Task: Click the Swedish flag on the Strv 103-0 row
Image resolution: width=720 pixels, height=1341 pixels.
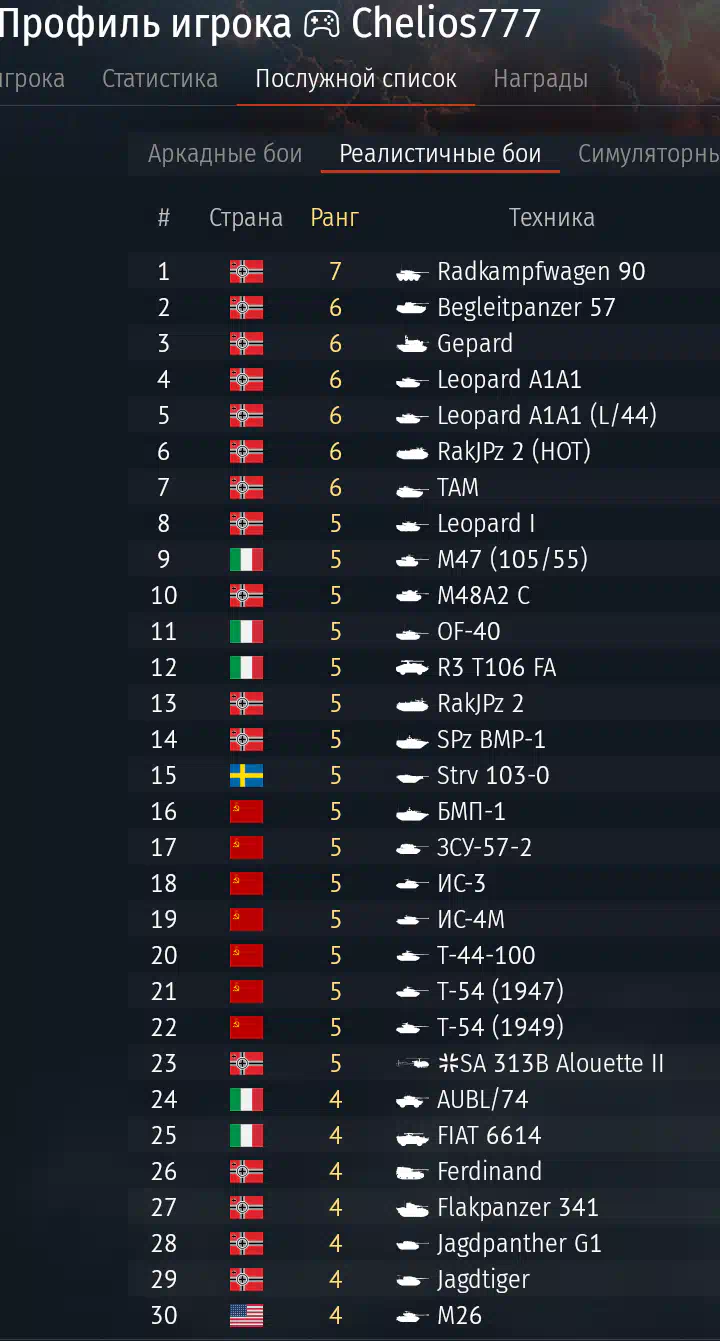Action: click(x=246, y=775)
